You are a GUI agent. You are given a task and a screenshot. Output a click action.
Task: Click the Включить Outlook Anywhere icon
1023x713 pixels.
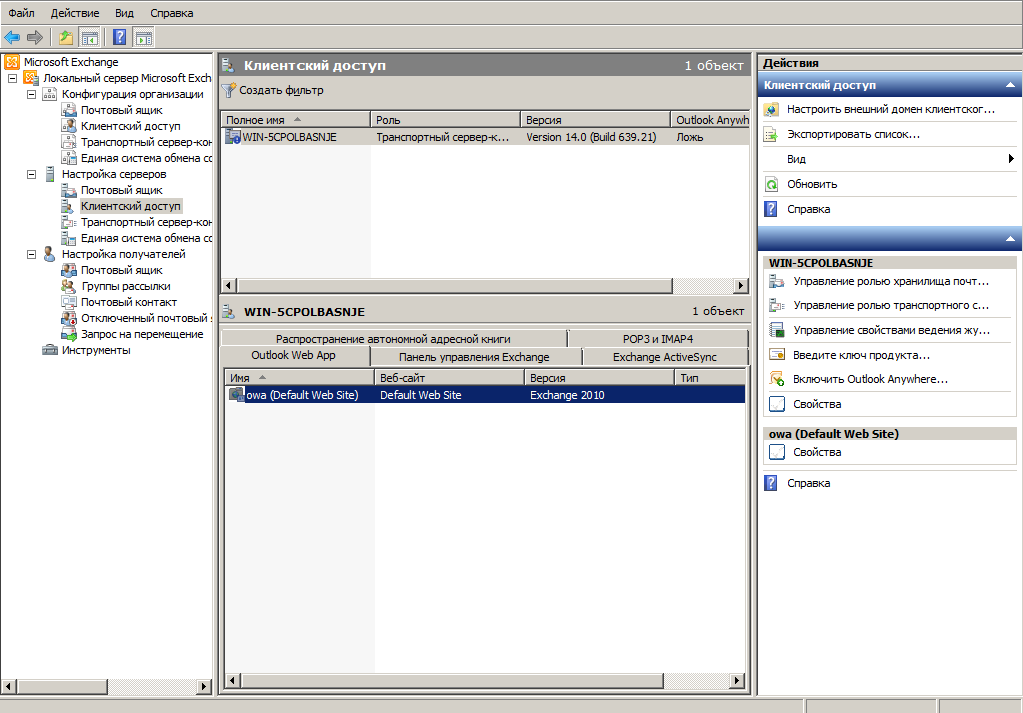click(x=776, y=379)
